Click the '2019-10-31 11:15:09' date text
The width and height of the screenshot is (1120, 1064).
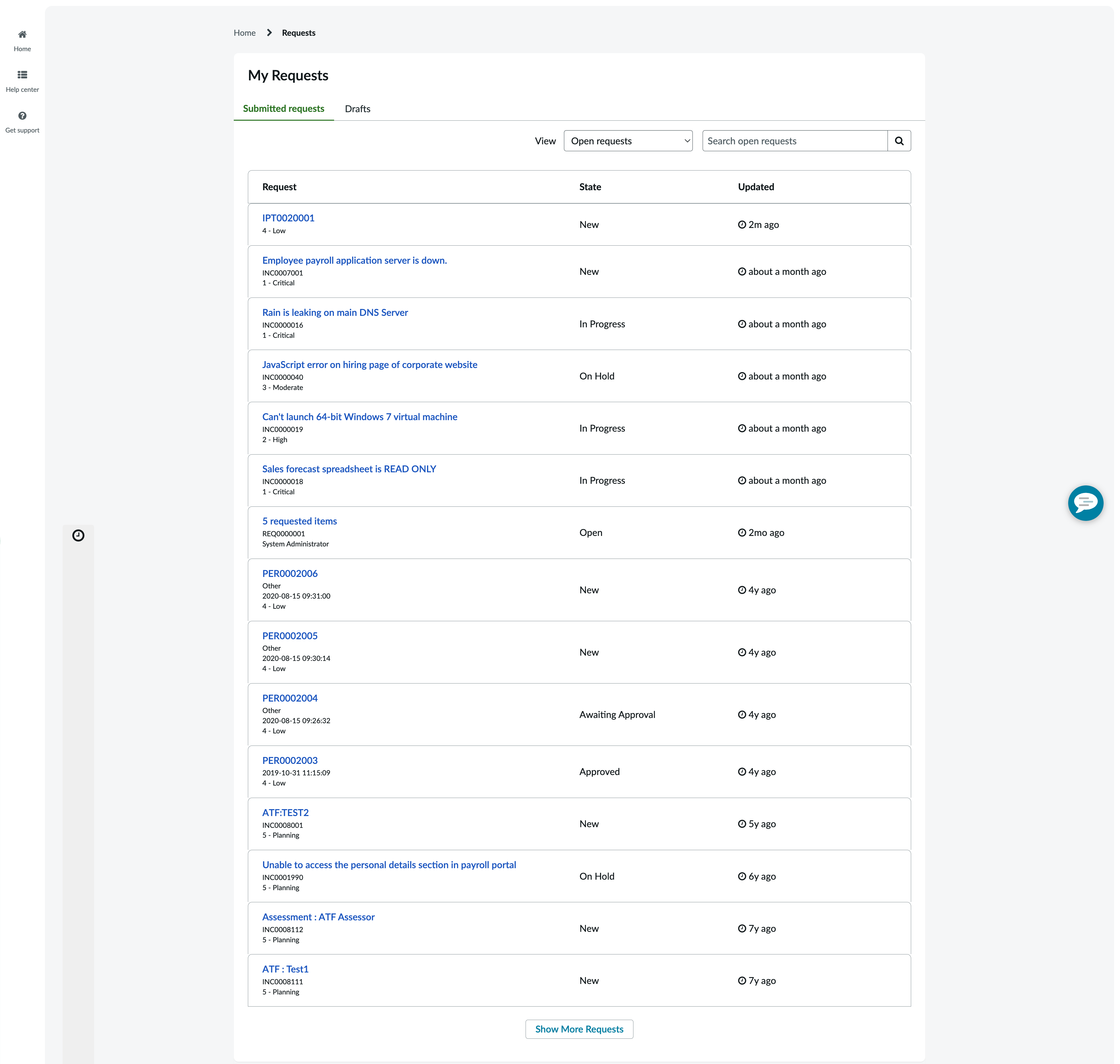pos(296,773)
